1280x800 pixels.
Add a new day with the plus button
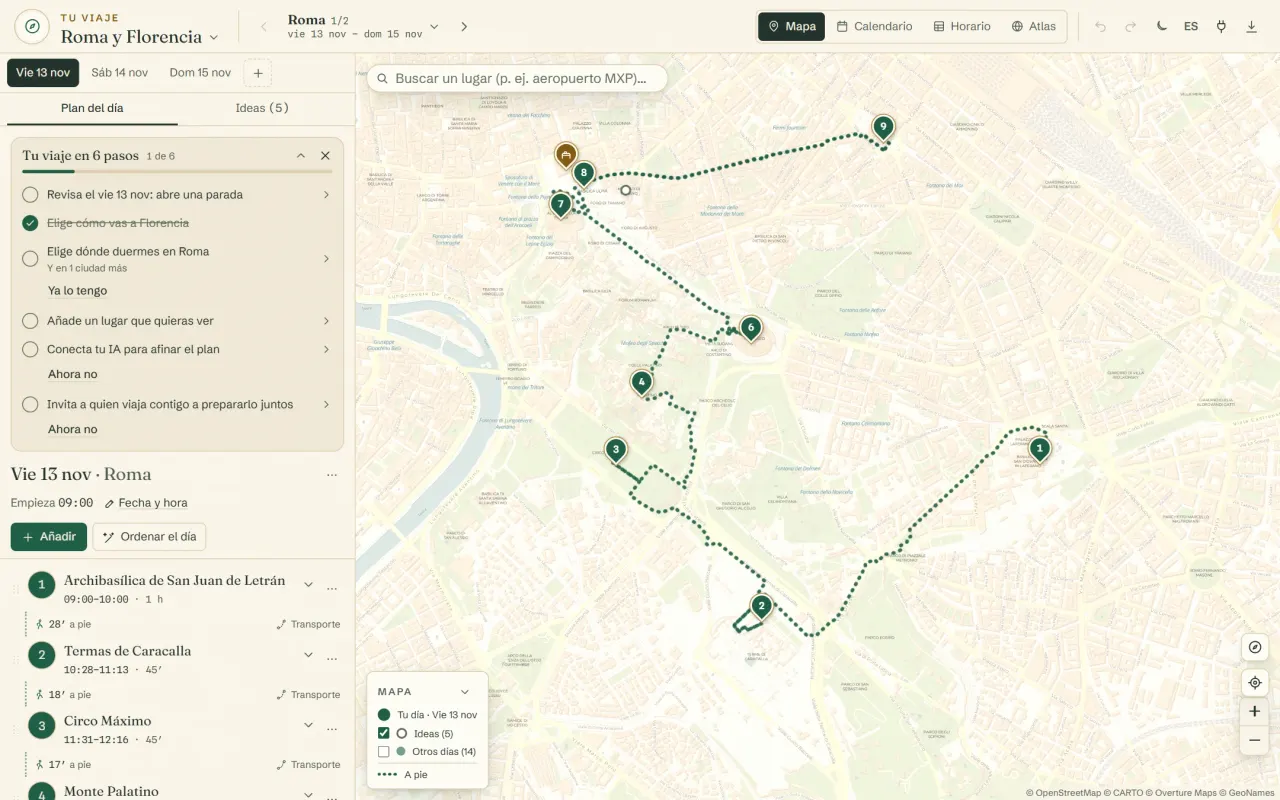(257, 73)
